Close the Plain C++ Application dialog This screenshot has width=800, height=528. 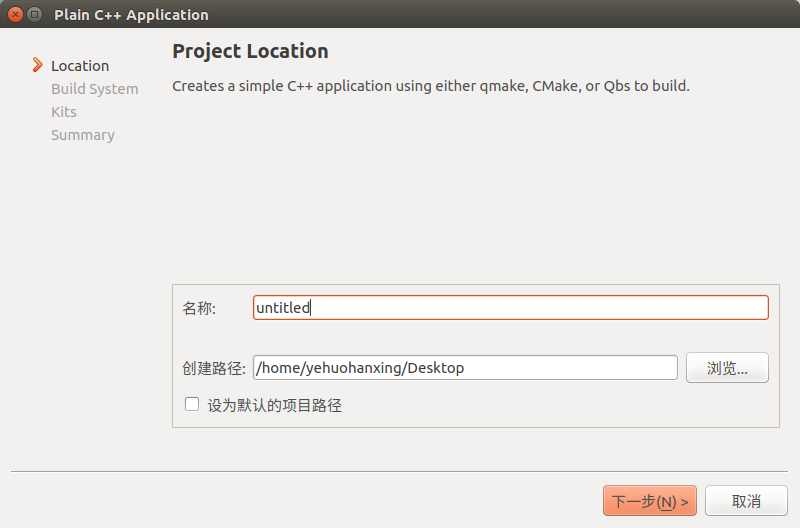tap(14, 15)
